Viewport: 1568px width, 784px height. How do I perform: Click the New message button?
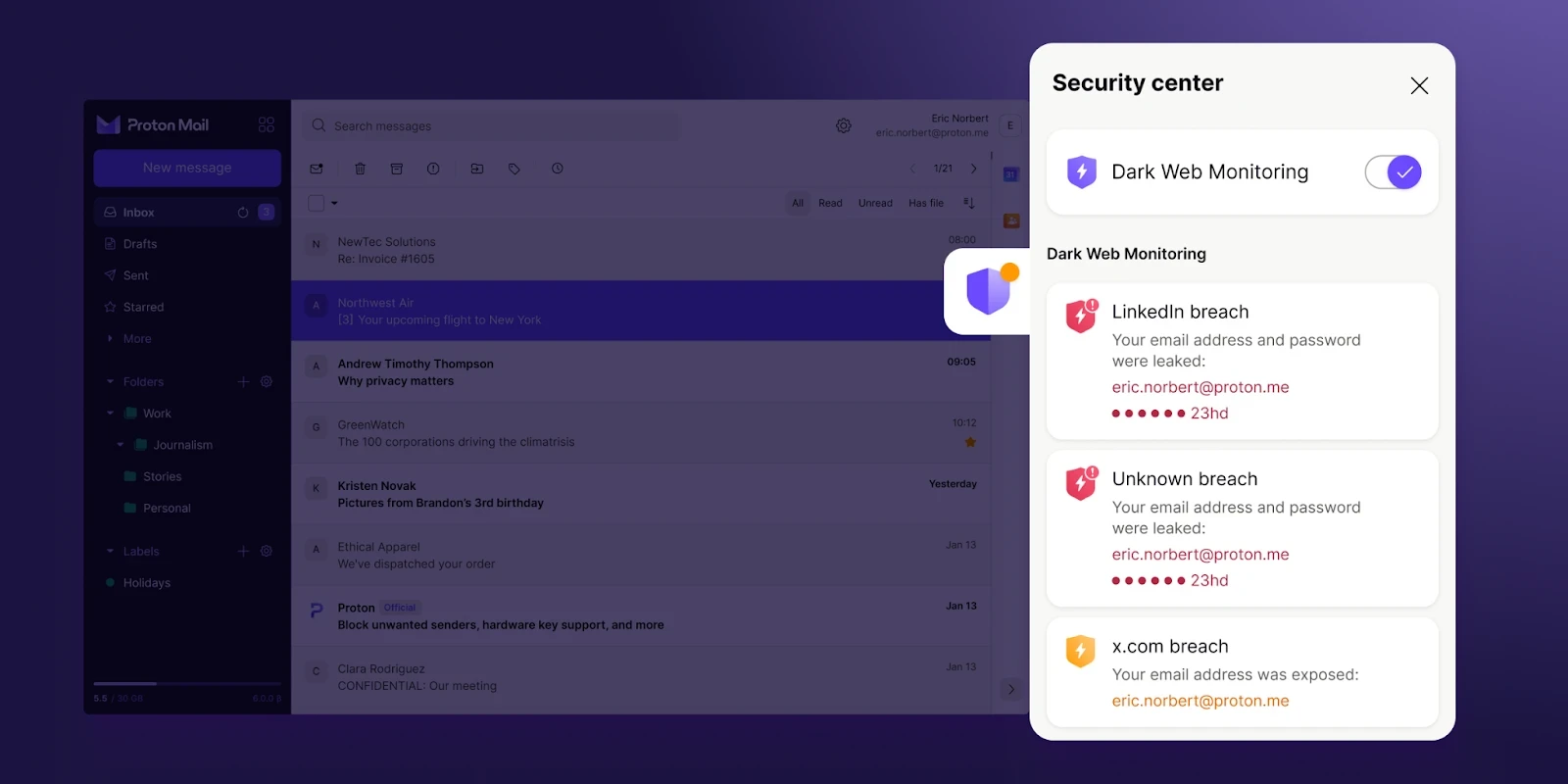(x=187, y=168)
